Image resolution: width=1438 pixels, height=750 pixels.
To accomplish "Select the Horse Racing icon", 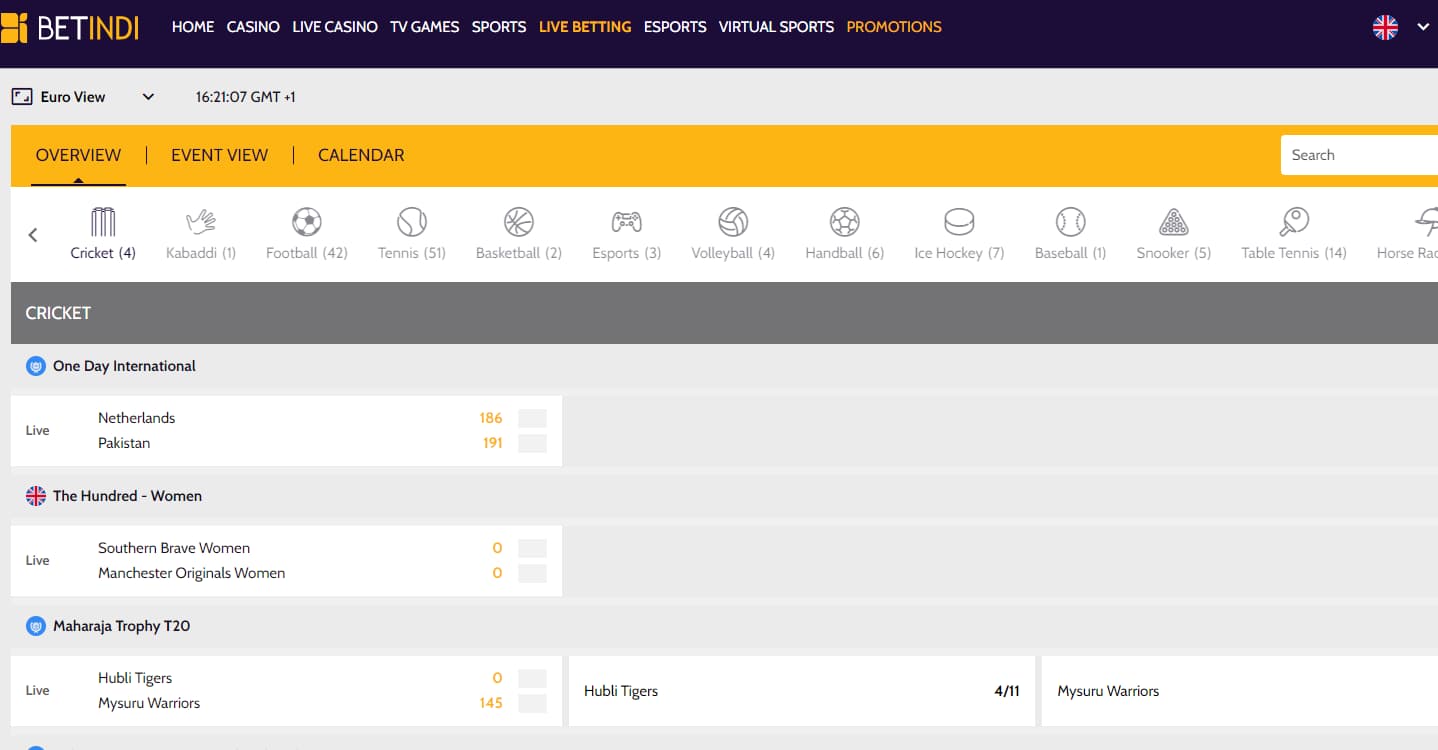I will (x=1426, y=221).
